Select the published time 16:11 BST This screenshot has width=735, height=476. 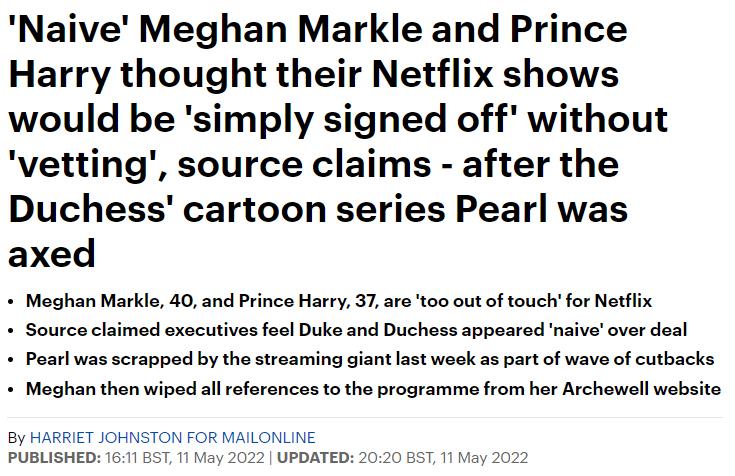tap(137, 457)
